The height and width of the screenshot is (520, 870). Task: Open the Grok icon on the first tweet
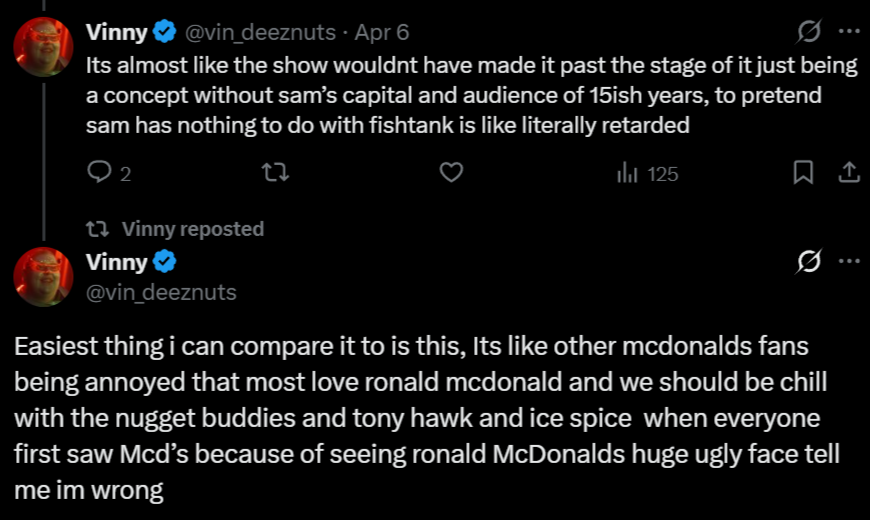point(807,32)
